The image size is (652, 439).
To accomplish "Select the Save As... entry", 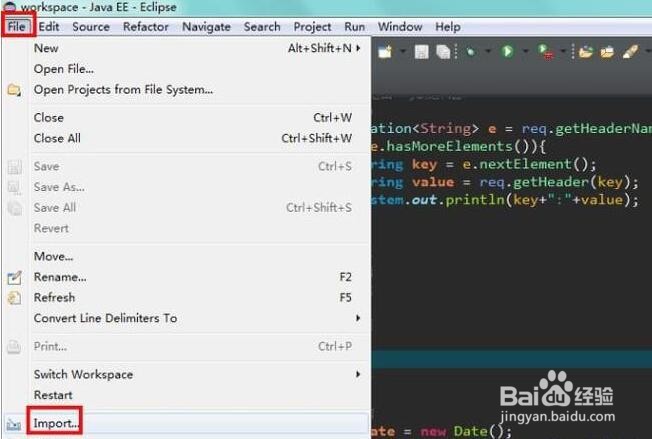I will pyautogui.click(x=186, y=187).
